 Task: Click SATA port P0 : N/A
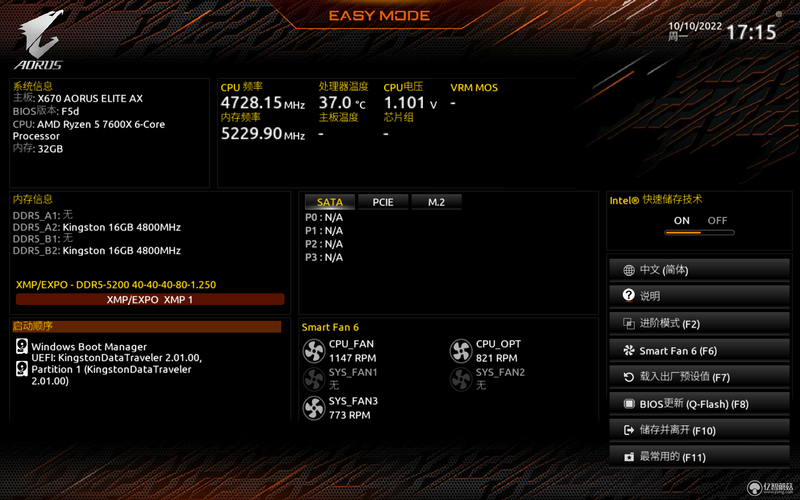point(324,217)
